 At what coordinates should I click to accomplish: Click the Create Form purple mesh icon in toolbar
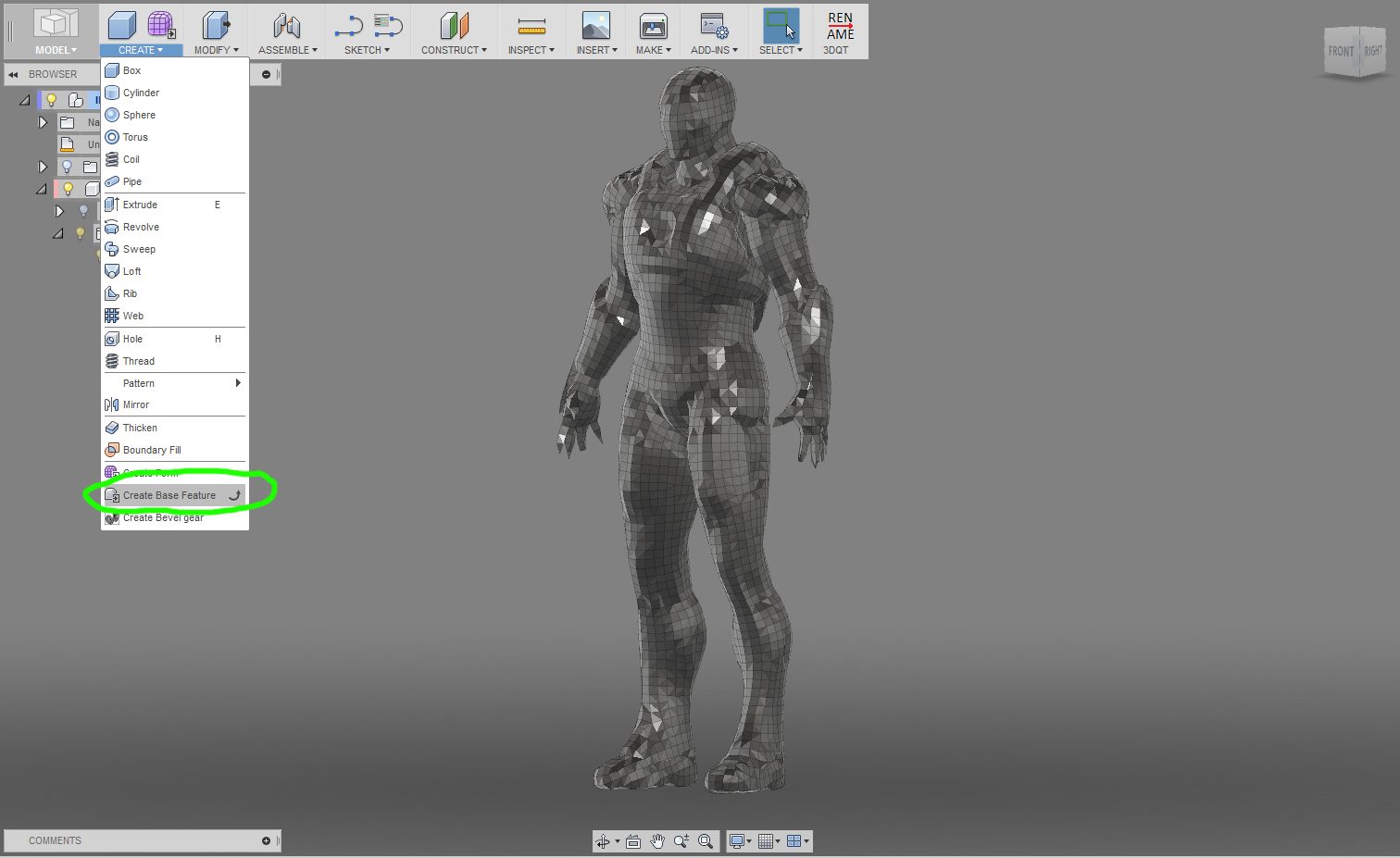161,25
